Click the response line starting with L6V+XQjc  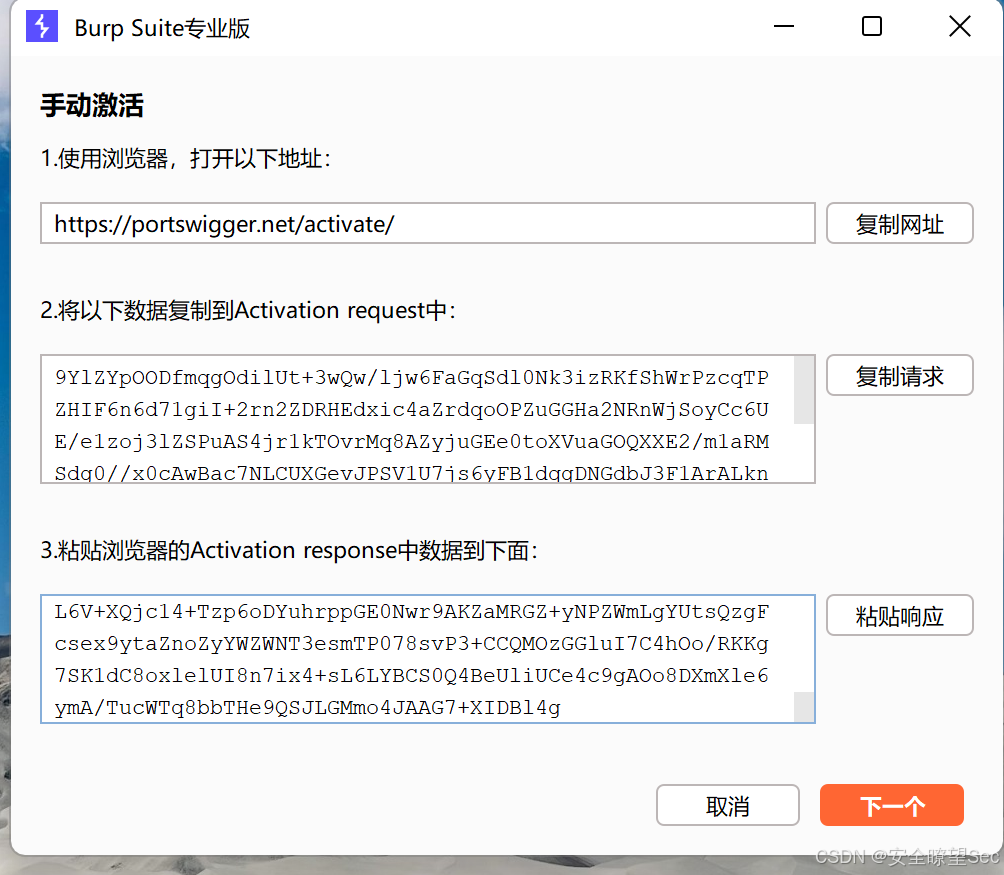[412, 612]
